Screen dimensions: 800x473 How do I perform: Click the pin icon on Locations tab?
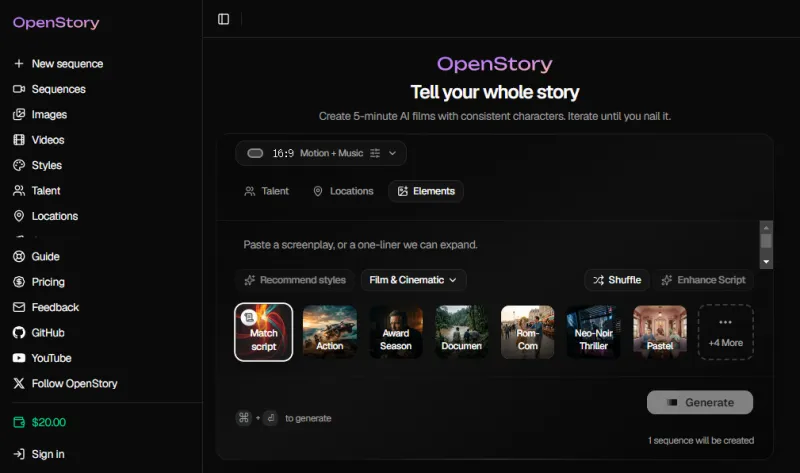[x=317, y=191]
